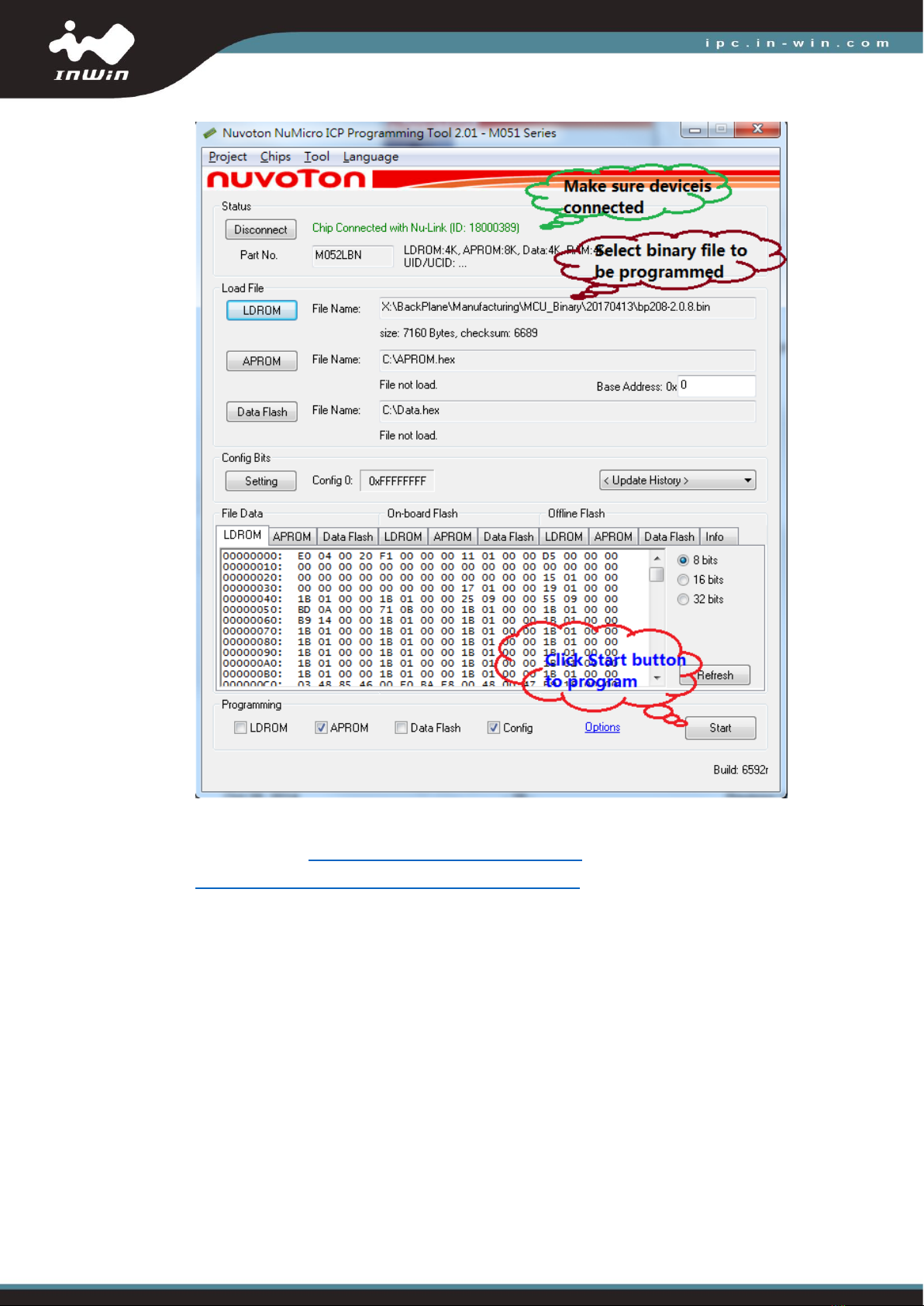Screen dimensions: 924x1306
Task: Select the Offline Flash LDROM tab
Action: (564, 536)
